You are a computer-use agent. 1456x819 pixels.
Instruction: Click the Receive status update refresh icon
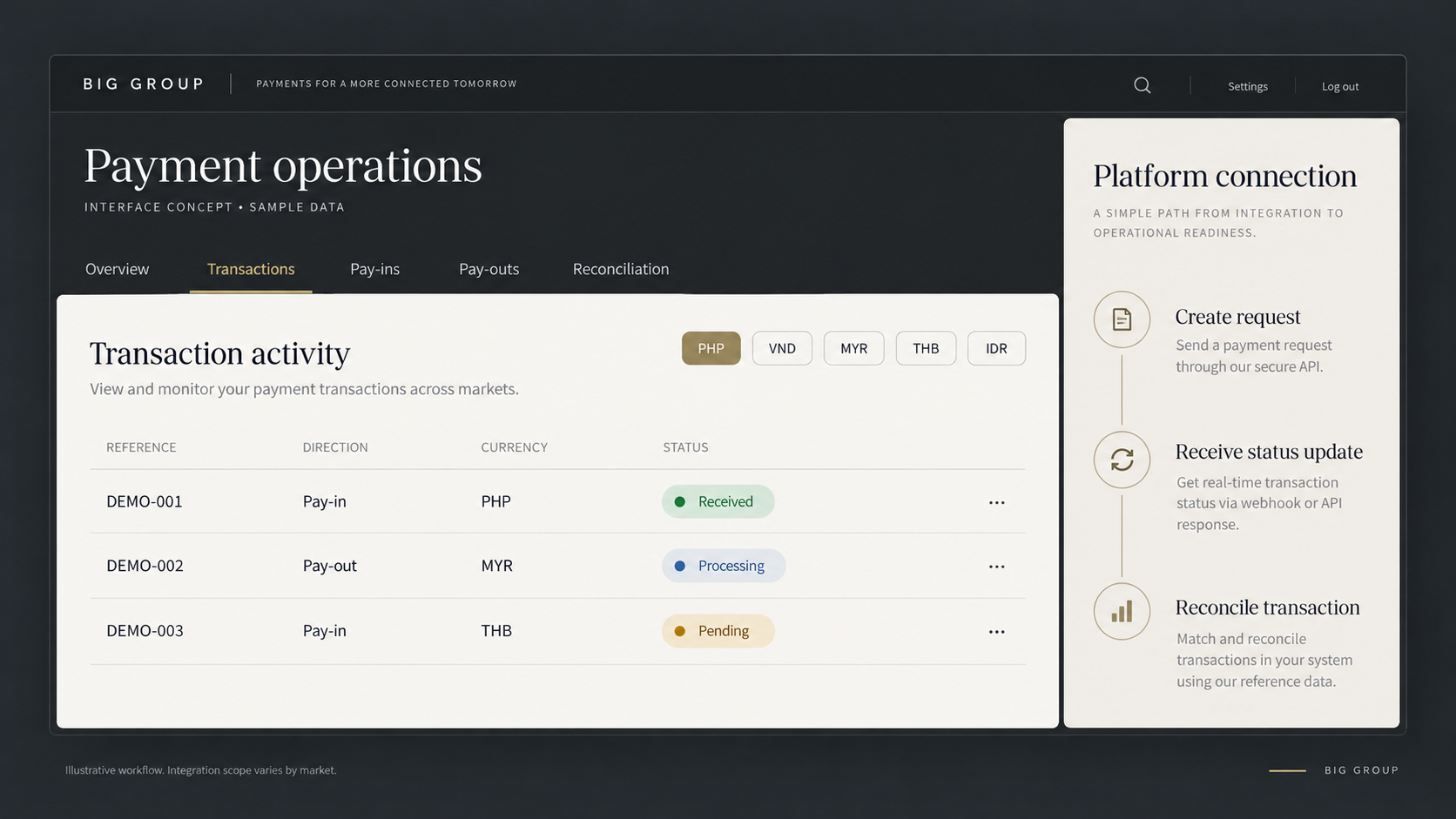click(1122, 460)
